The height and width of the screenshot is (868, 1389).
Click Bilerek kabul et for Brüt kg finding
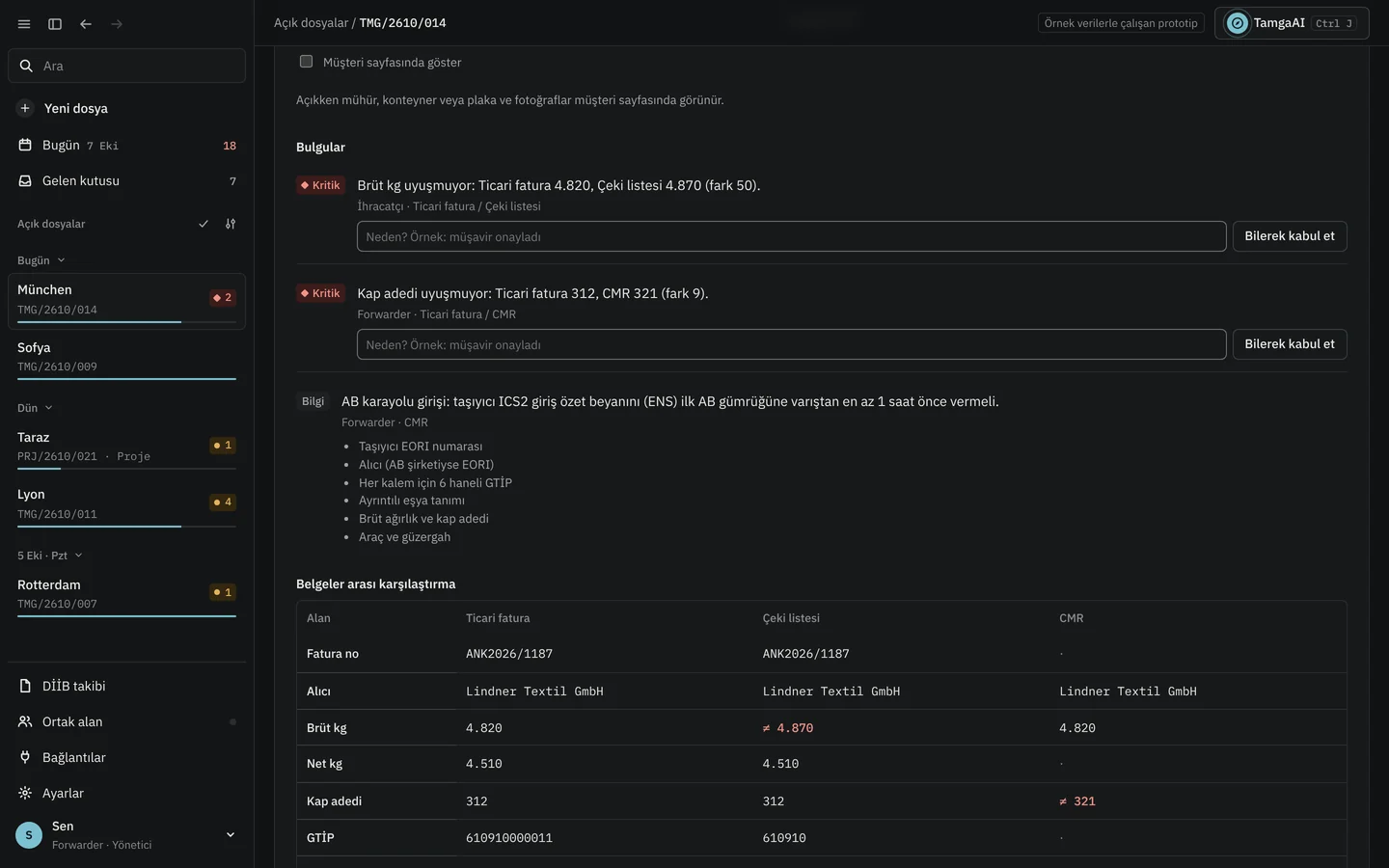(x=1290, y=236)
